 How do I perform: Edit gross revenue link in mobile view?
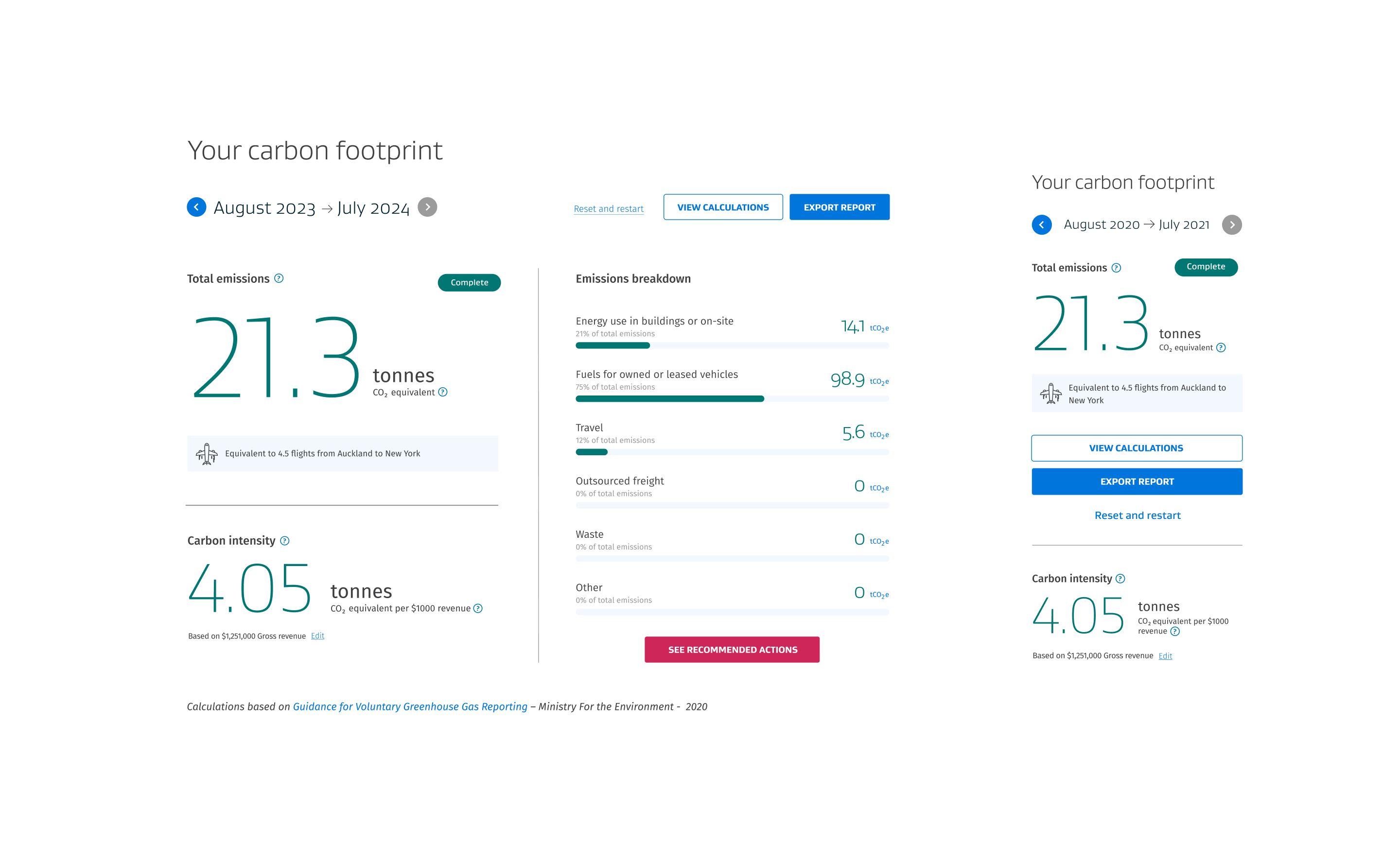tap(1165, 656)
